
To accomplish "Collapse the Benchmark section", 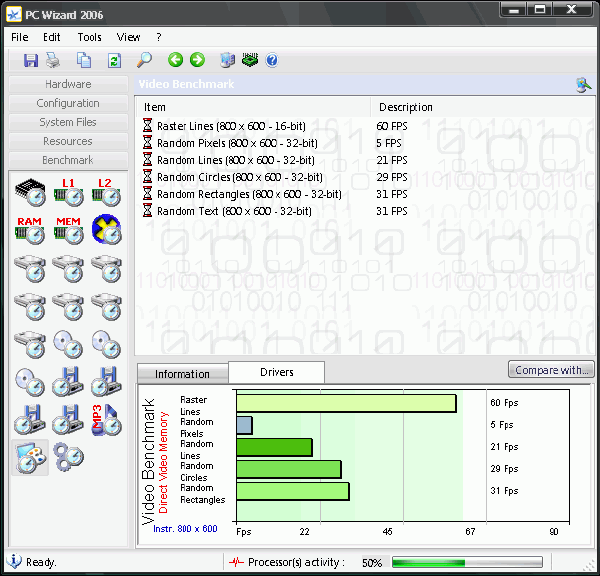I will pos(68,160).
